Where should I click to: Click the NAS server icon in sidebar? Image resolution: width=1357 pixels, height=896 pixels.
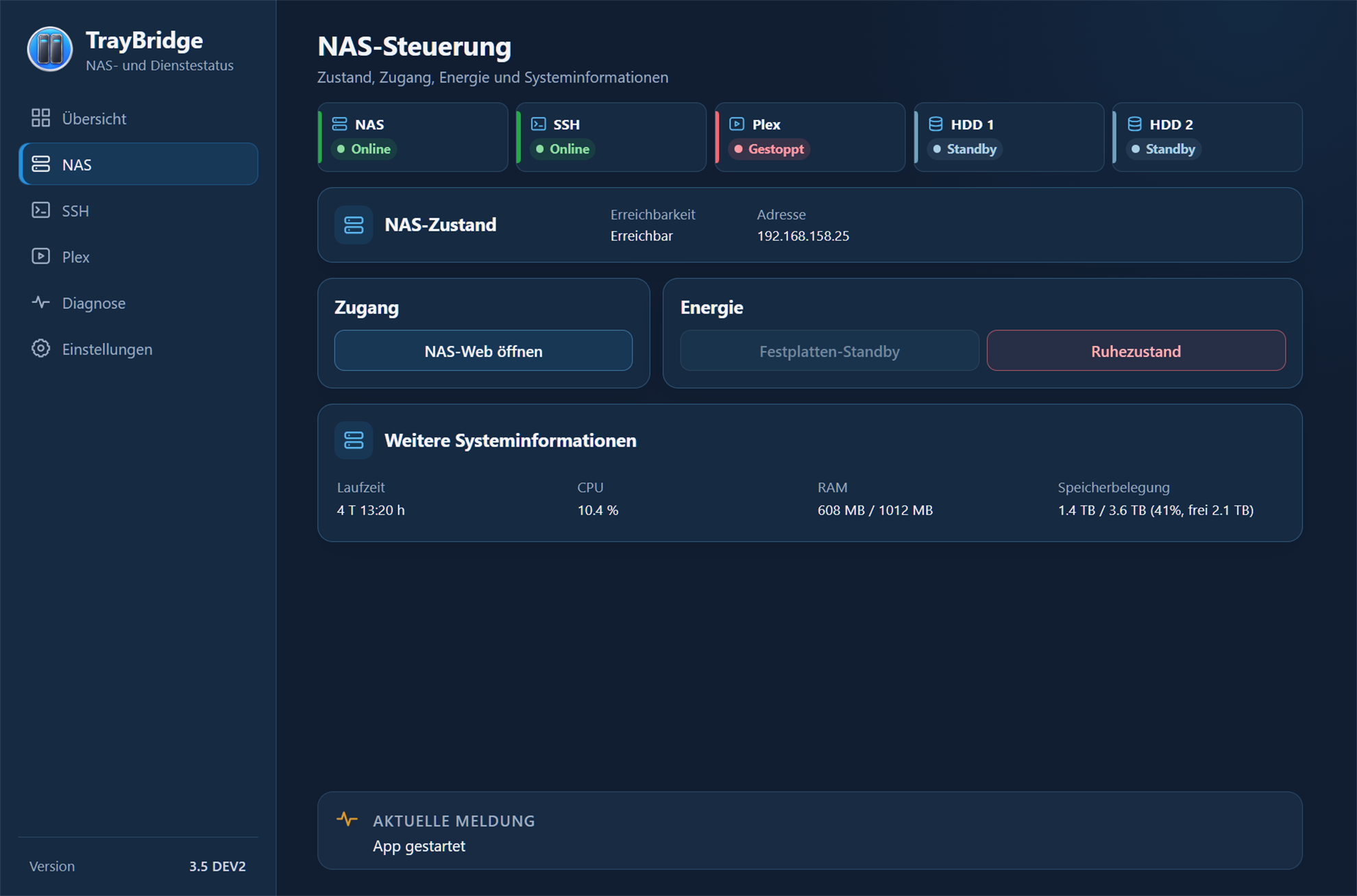coord(40,164)
